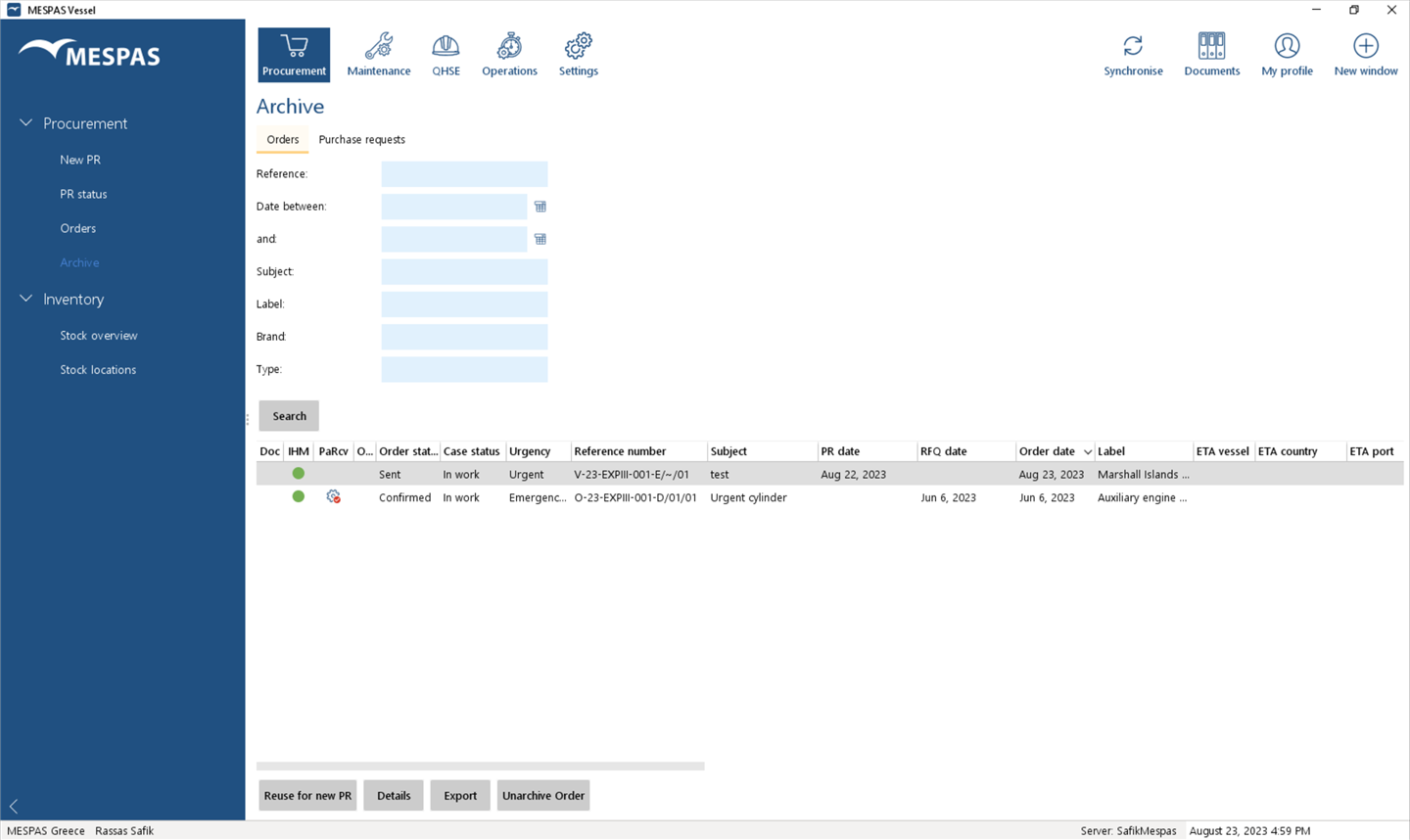Click the Details button
The width and height of the screenshot is (1410, 840).
[394, 796]
